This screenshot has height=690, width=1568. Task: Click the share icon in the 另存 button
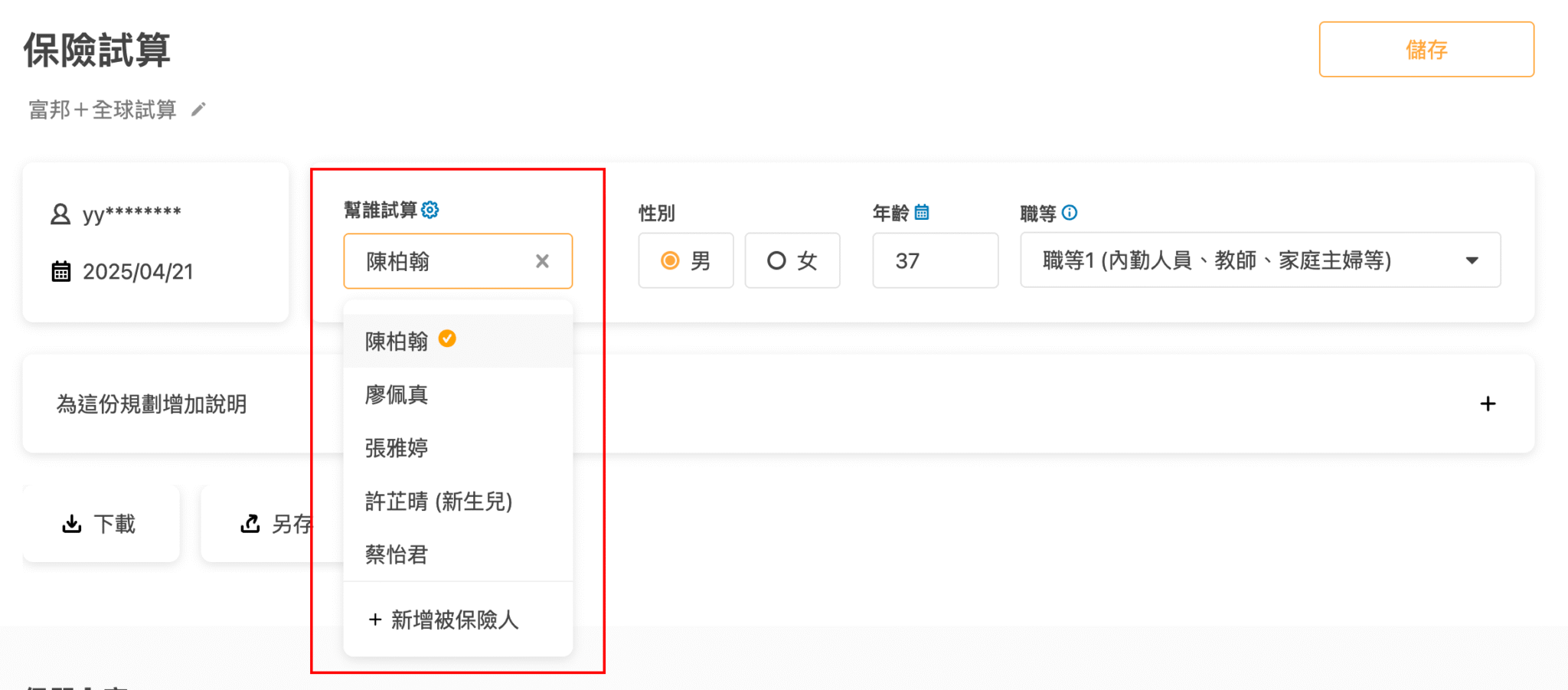coord(250,523)
